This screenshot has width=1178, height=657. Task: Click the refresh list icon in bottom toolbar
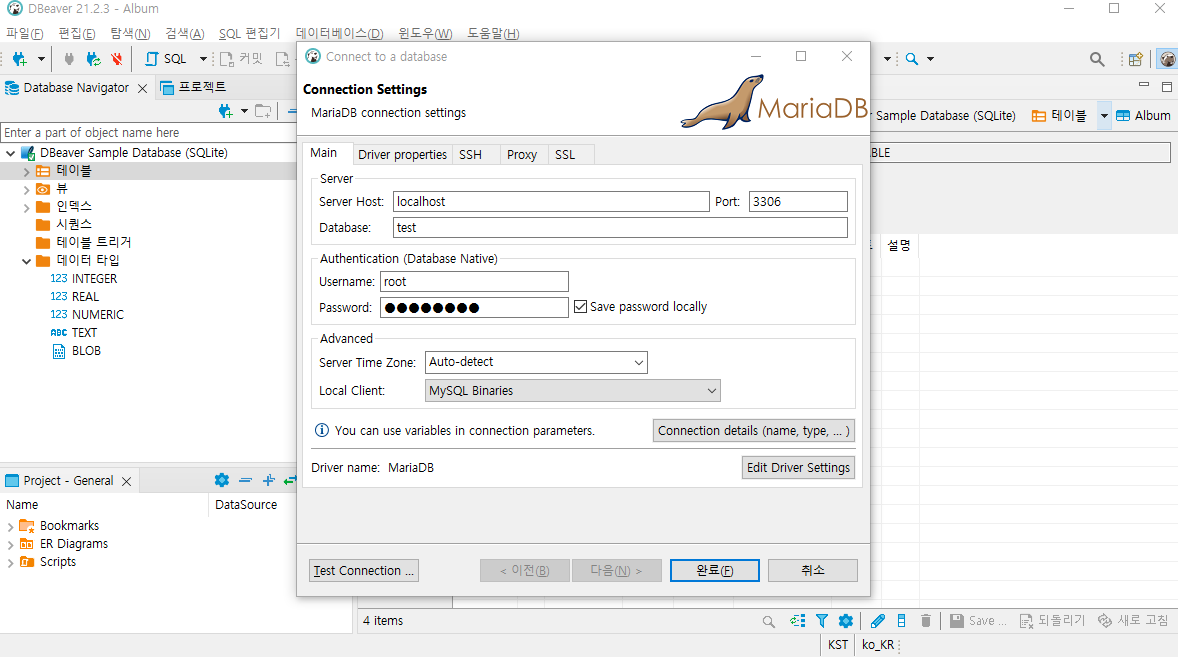[797, 621]
